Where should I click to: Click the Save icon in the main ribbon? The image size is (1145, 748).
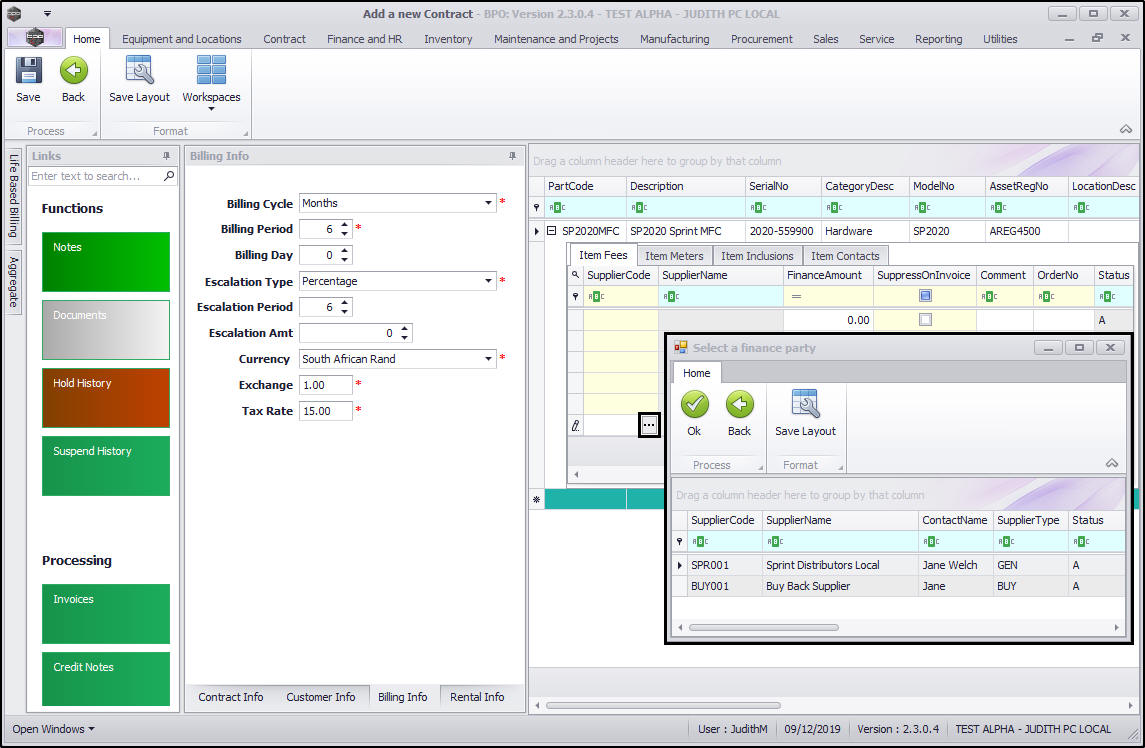click(x=28, y=72)
